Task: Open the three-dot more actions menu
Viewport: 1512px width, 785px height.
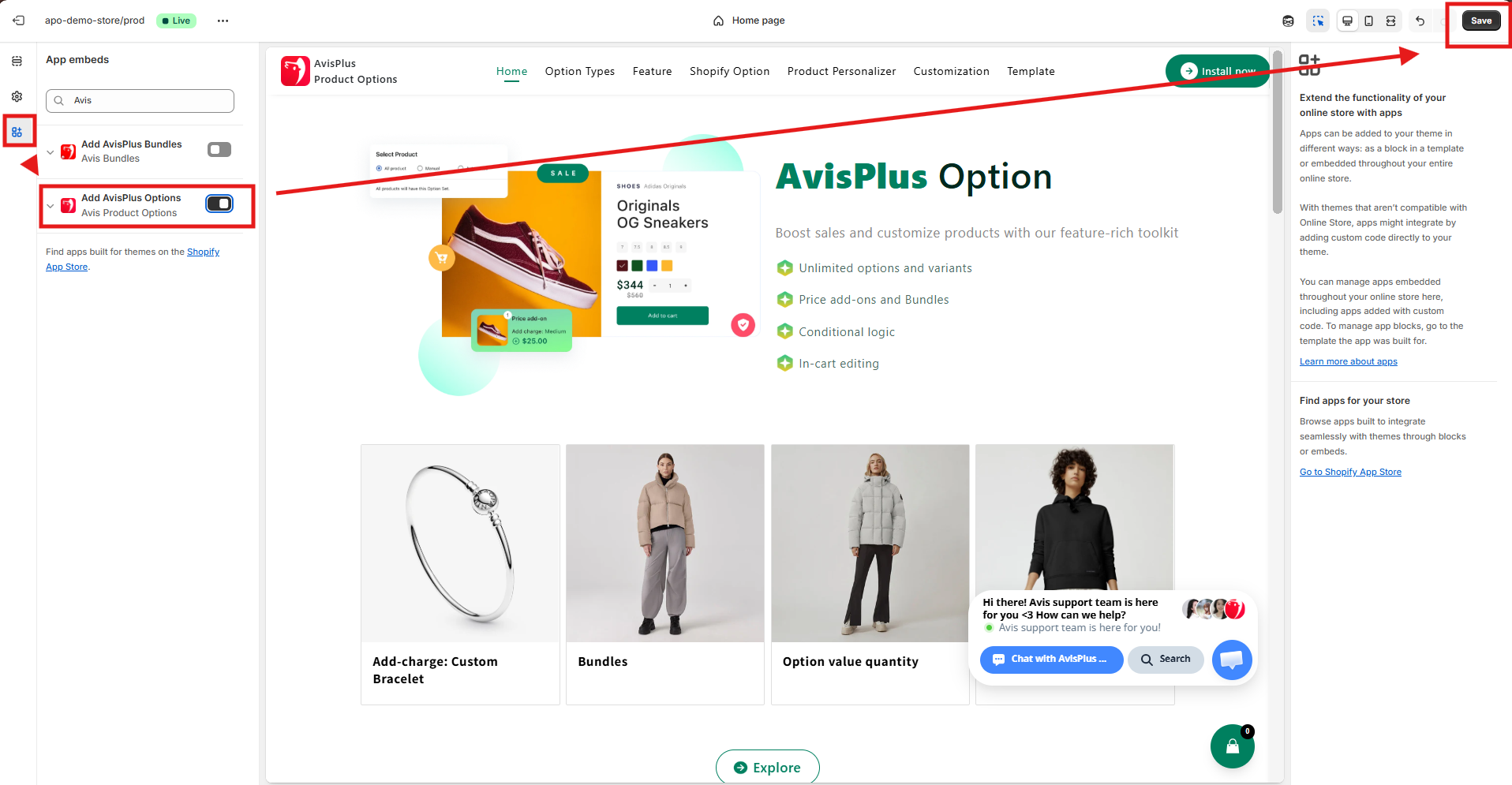Action: click(223, 21)
